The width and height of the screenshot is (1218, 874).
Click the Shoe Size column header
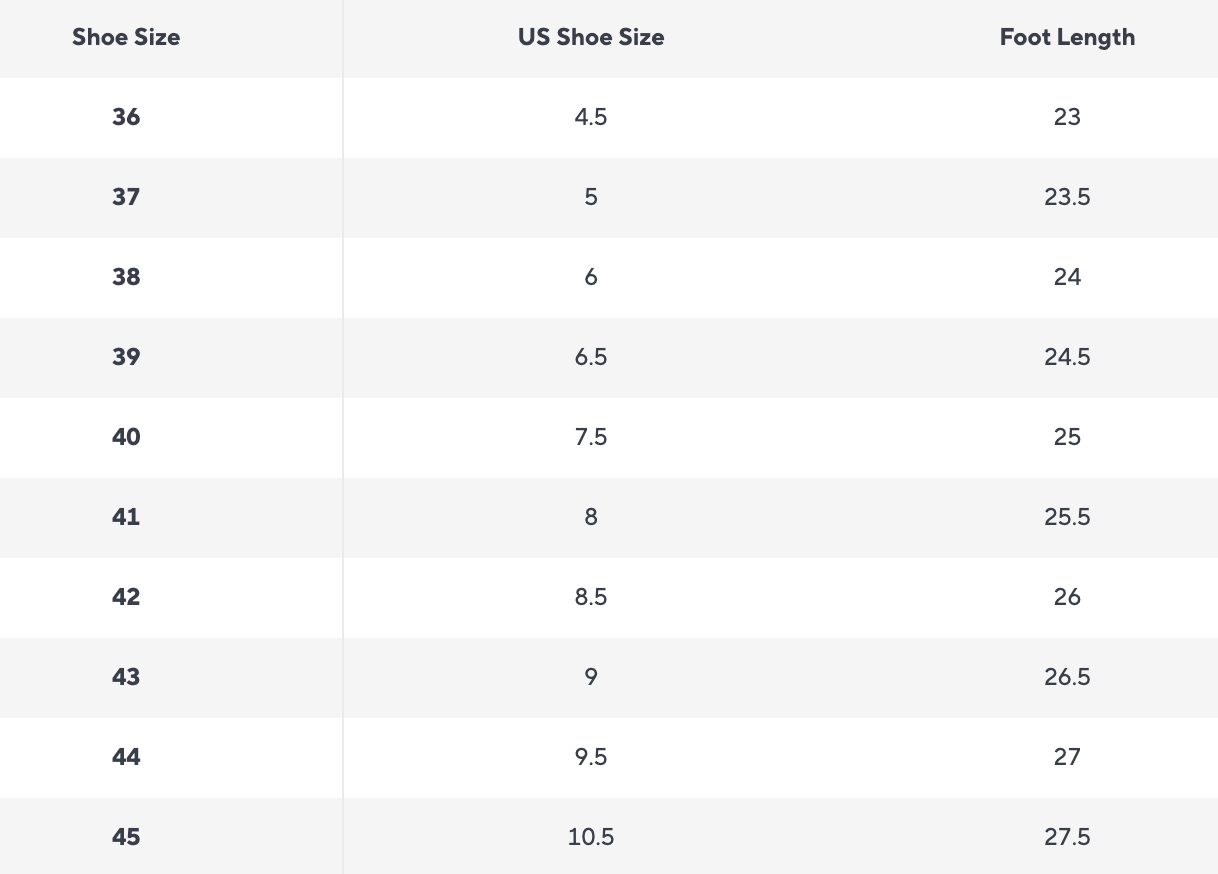click(126, 38)
